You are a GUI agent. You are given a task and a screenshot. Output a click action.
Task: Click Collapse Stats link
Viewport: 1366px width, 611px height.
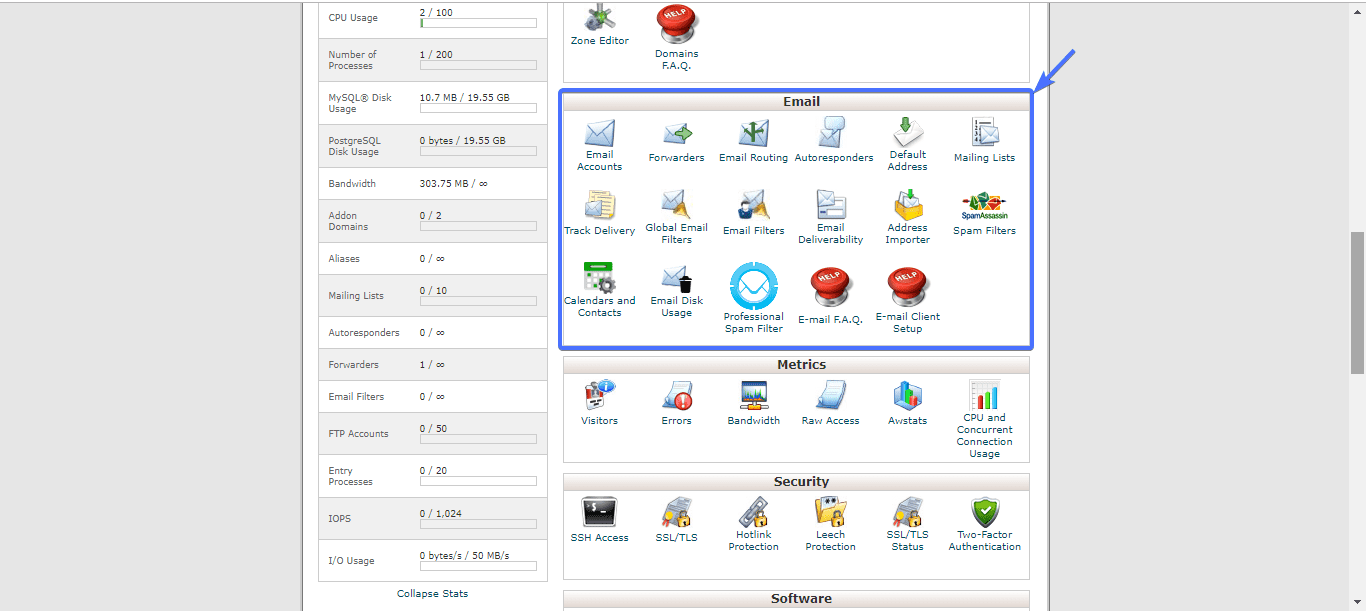pos(432,593)
